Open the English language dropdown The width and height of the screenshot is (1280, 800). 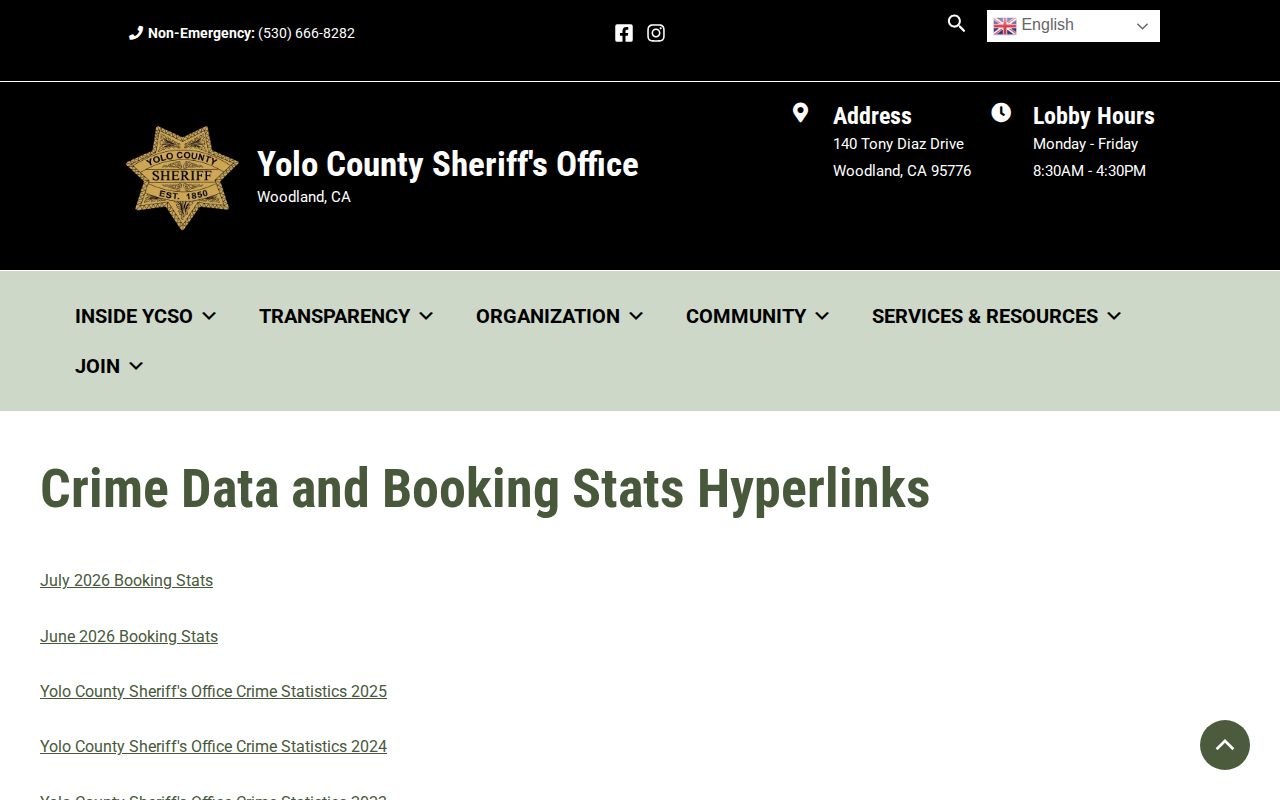[1073, 26]
